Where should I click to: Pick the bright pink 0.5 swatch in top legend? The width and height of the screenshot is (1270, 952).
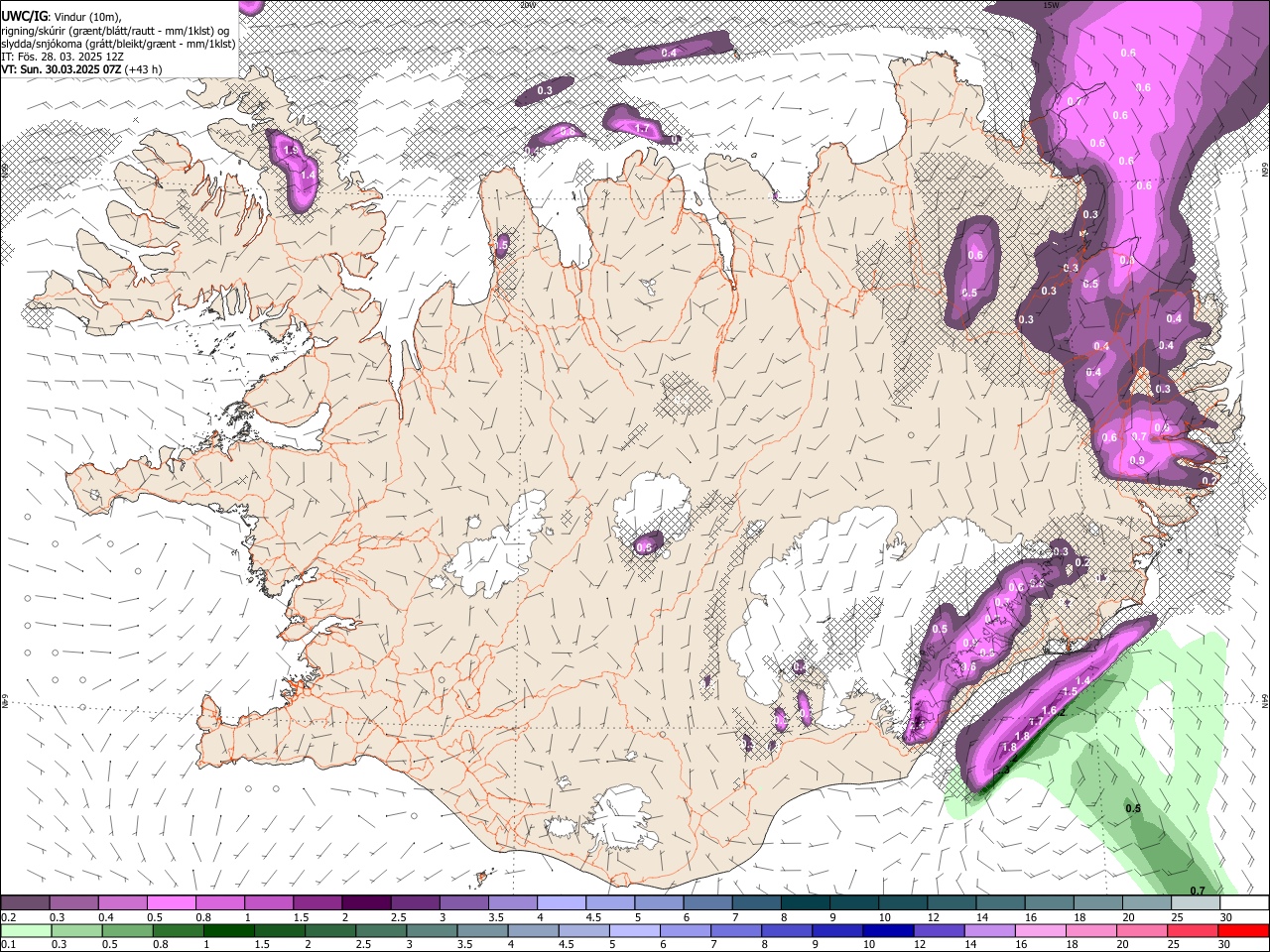click(x=171, y=902)
